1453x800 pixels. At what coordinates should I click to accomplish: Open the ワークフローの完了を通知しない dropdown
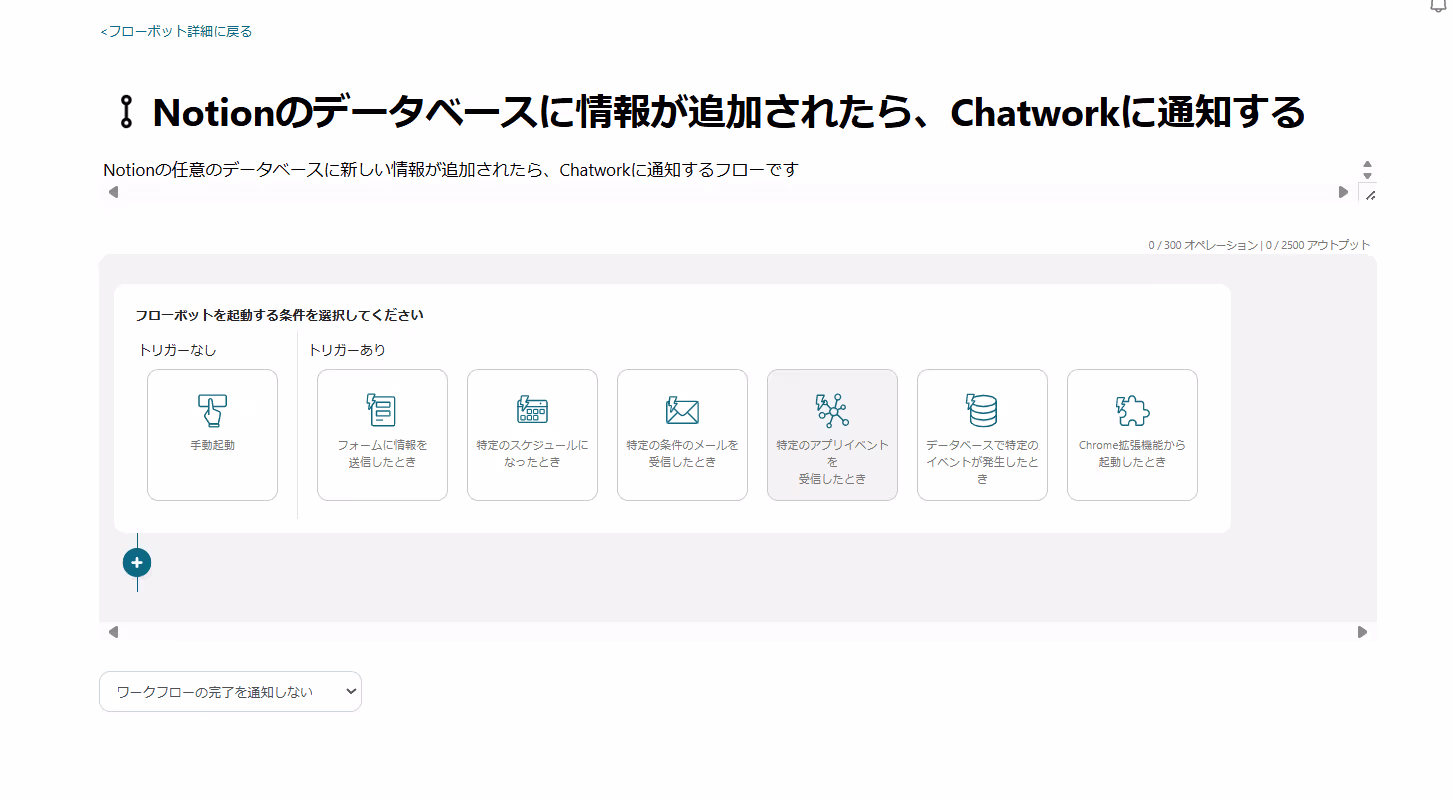(x=230, y=691)
